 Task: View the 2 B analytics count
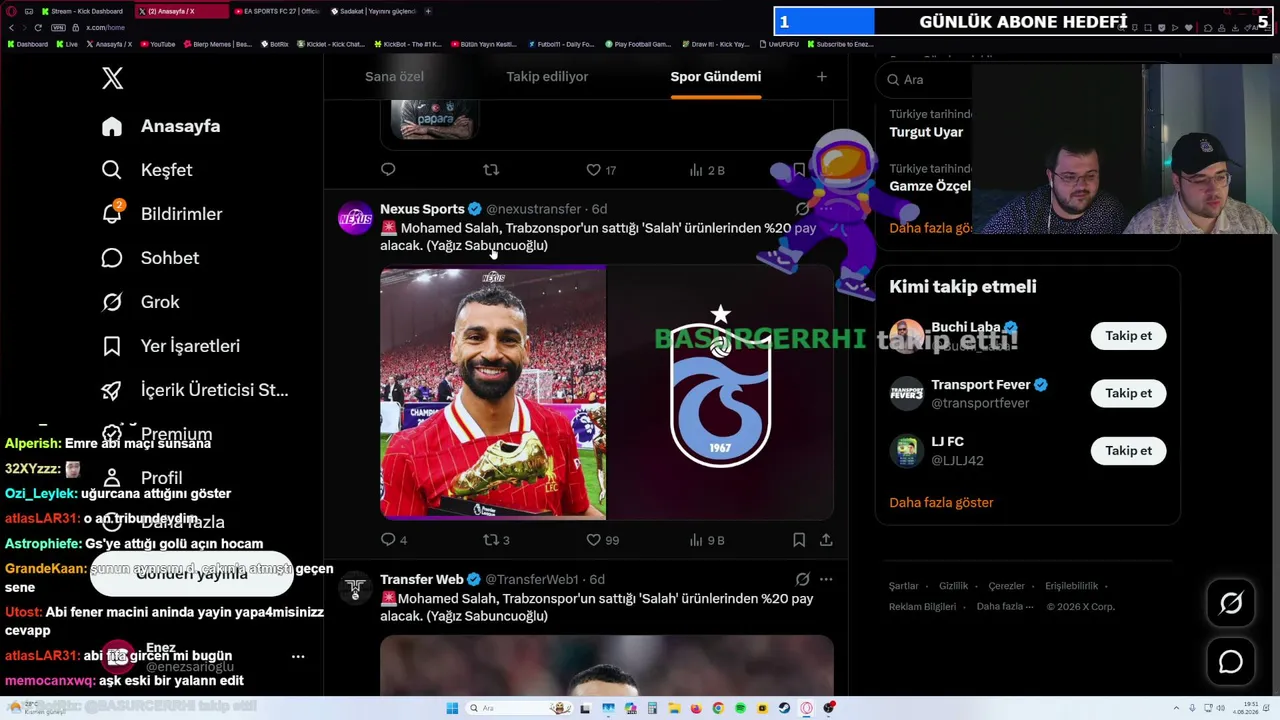click(x=706, y=170)
